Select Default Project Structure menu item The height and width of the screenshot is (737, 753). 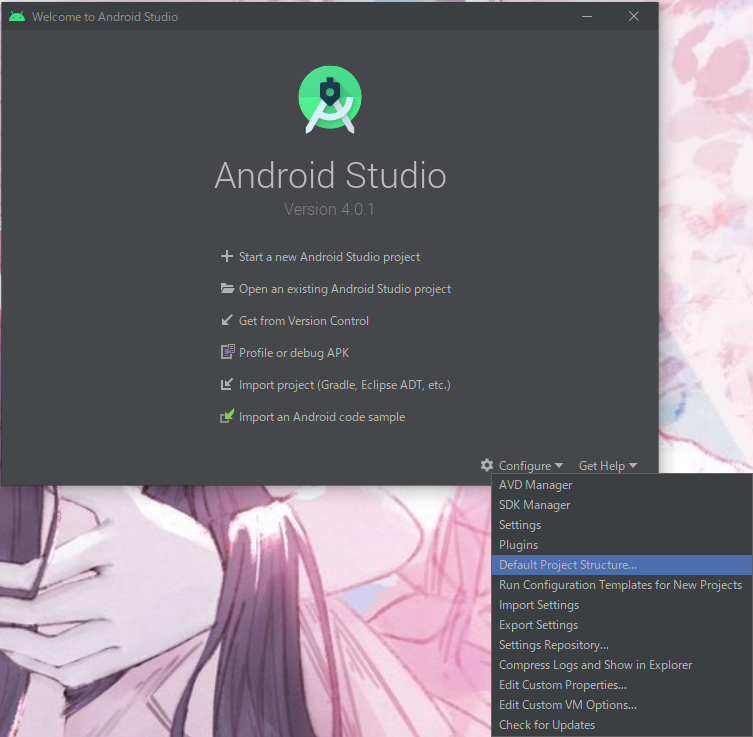622,565
